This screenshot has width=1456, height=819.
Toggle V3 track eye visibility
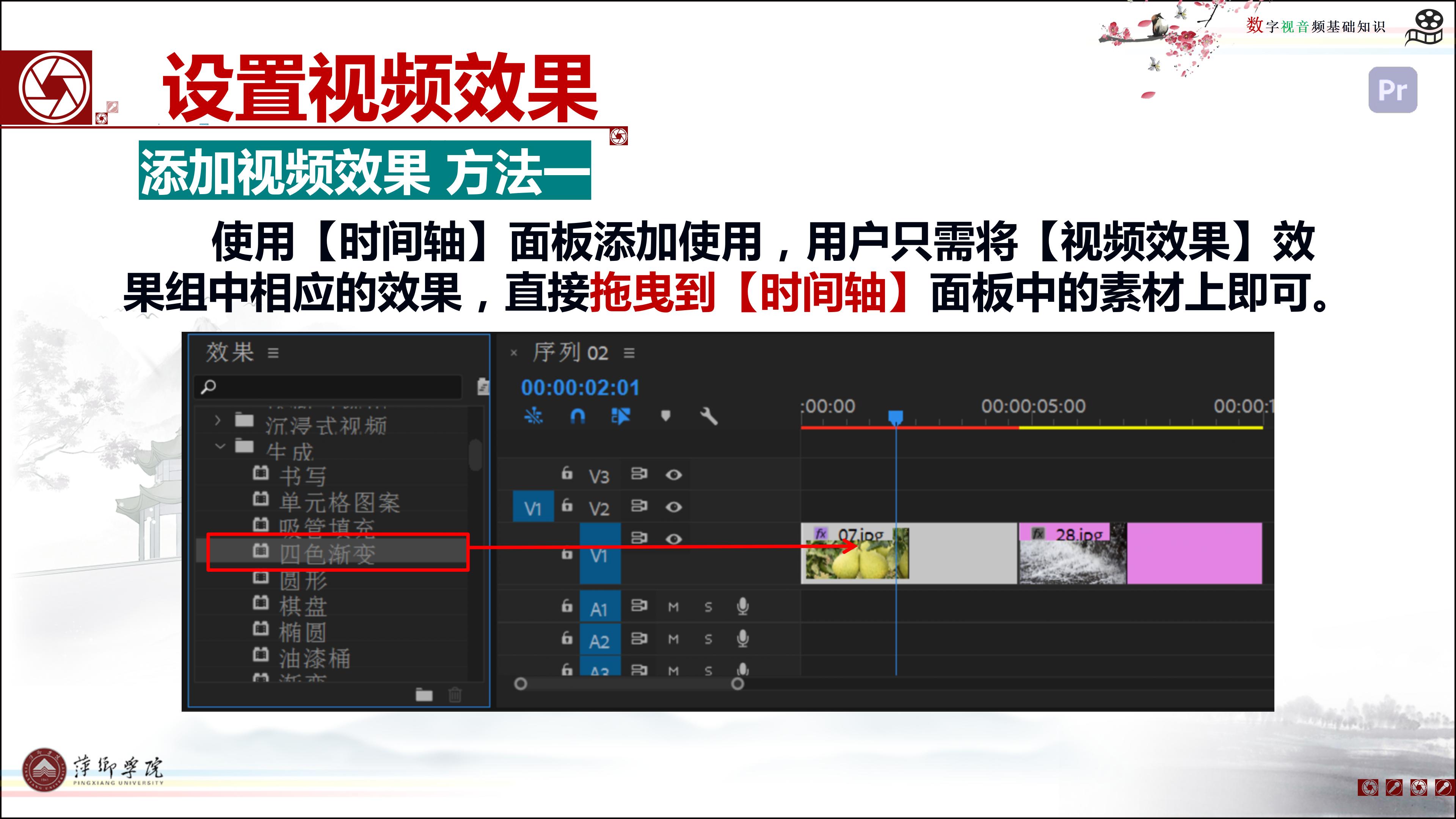[673, 475]
